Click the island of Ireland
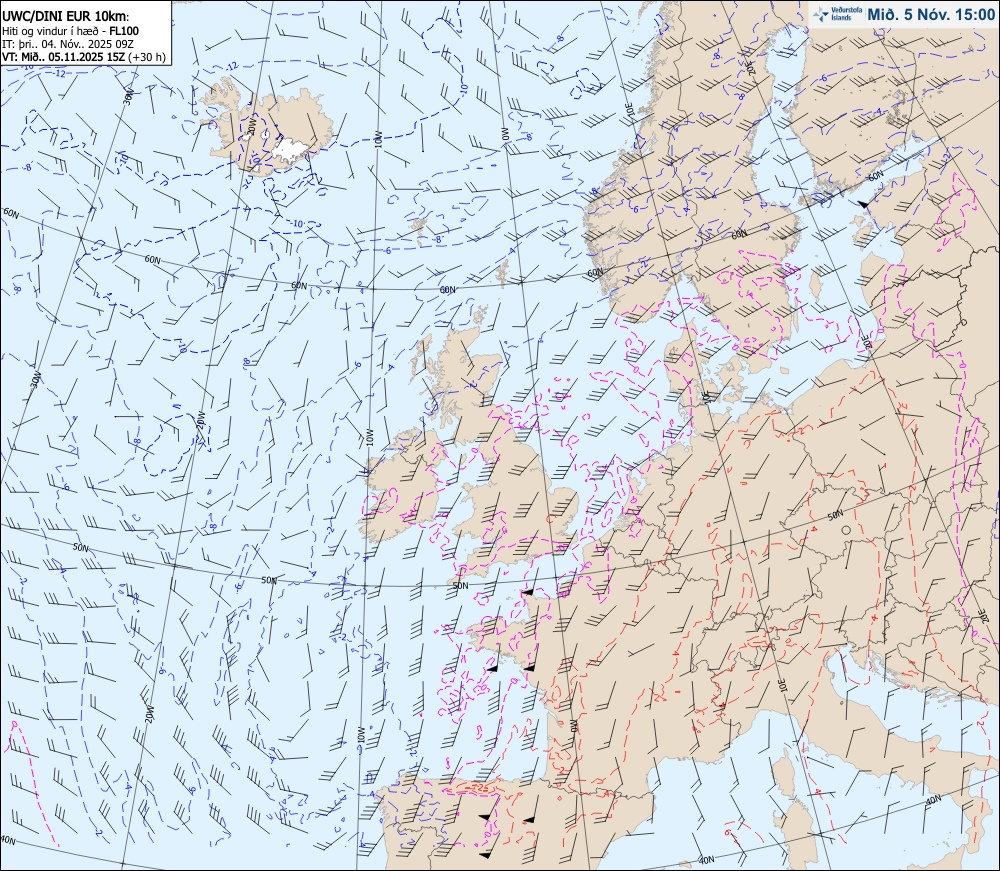The width and height of the screenshot is (1000, 871). [x=400, y=485]
